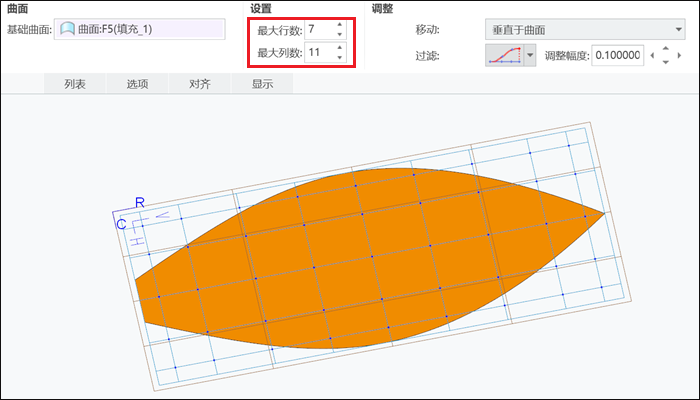Open the 显示 tab

pyautogui.click(x=262, y=84)
